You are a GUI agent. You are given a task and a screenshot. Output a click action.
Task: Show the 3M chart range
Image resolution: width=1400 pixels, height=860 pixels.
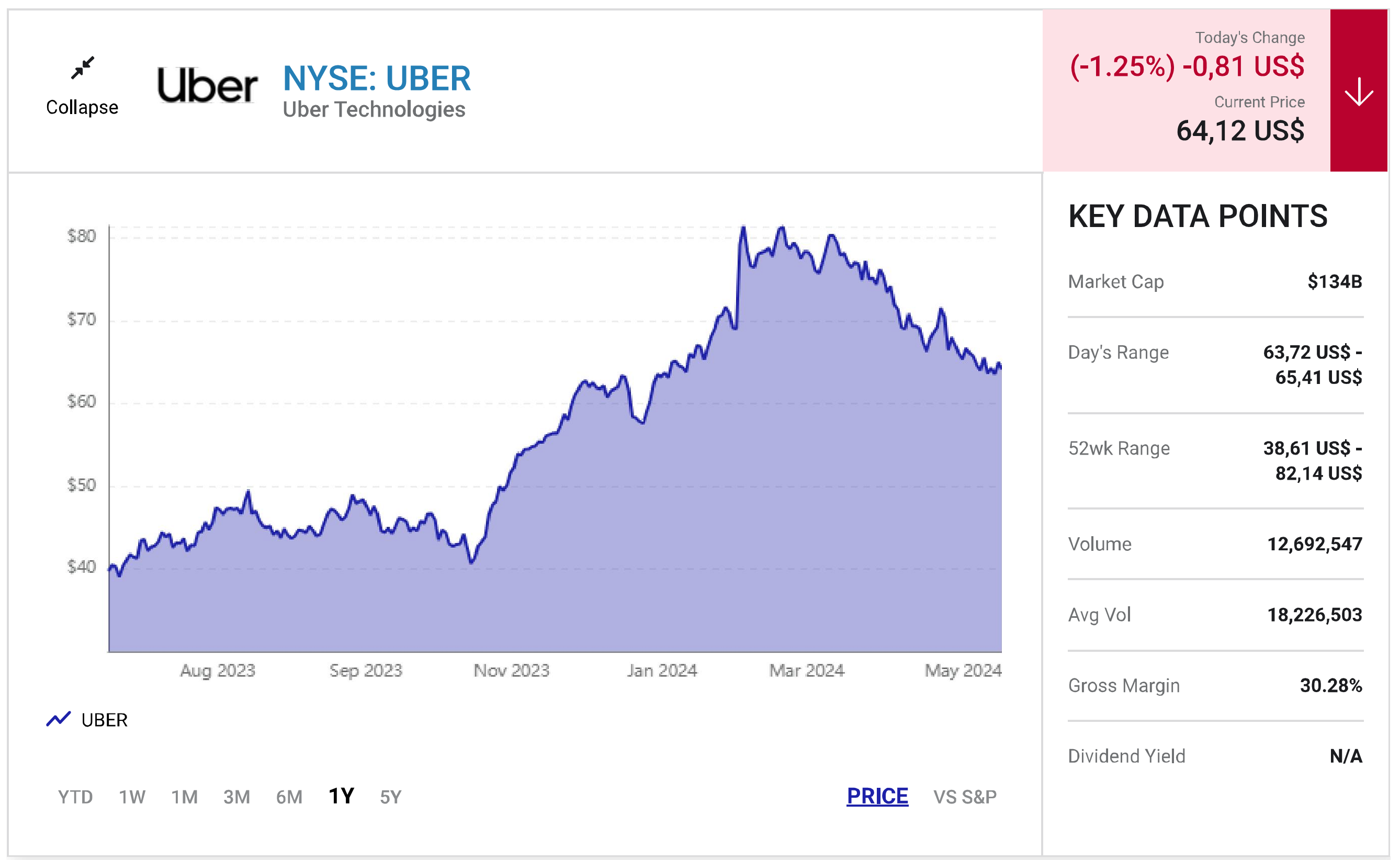pos(236,797)
